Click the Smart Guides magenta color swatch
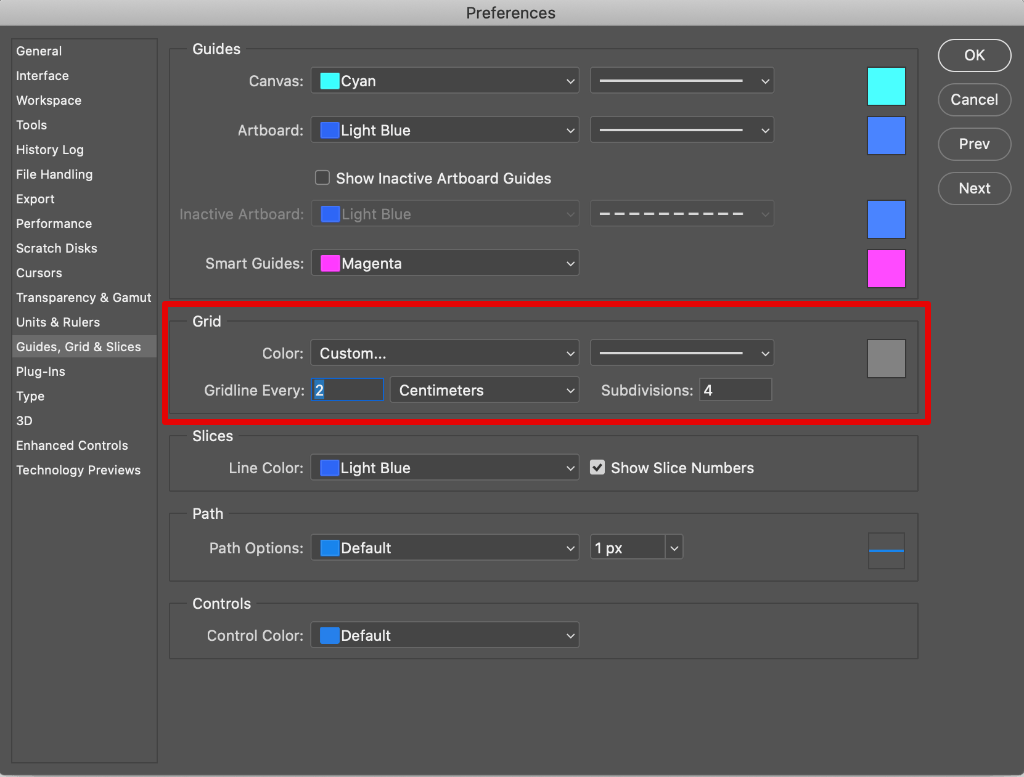The image size is (1024, 777). (886, 269)
